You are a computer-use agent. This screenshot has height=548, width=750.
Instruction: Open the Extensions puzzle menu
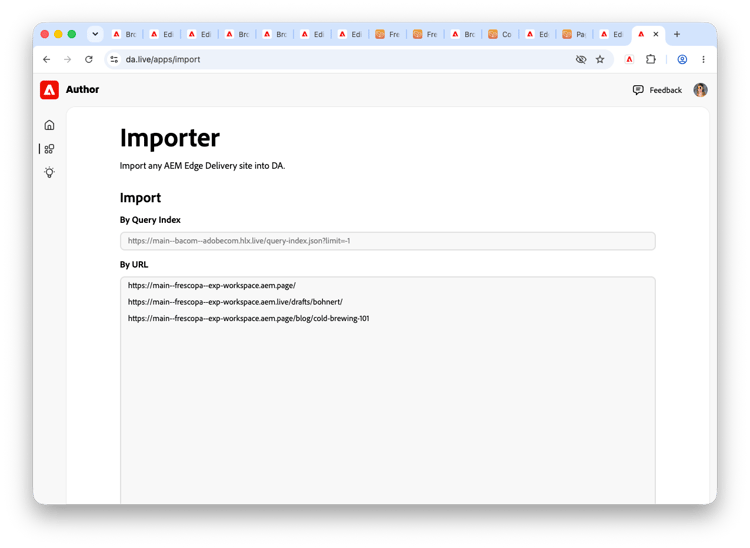coord(651,59)
